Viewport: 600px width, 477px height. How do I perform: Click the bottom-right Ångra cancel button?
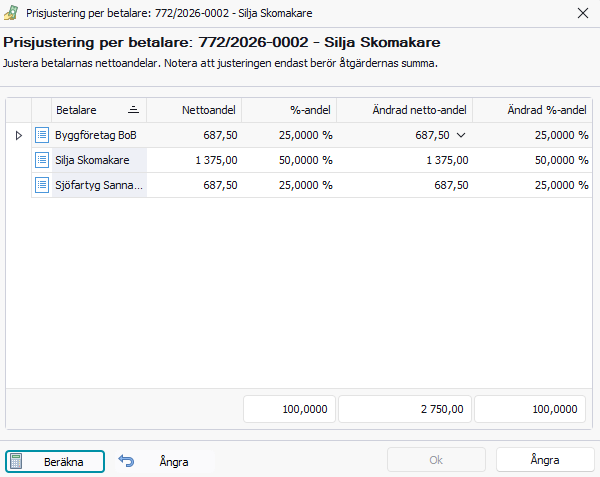point(545,460)
